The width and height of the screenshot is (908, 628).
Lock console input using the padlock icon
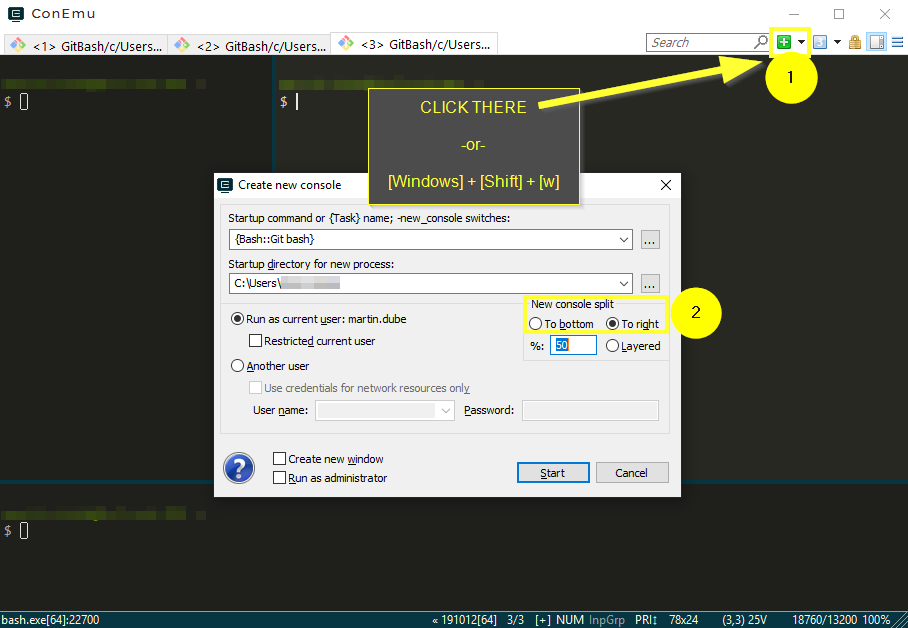854,41
